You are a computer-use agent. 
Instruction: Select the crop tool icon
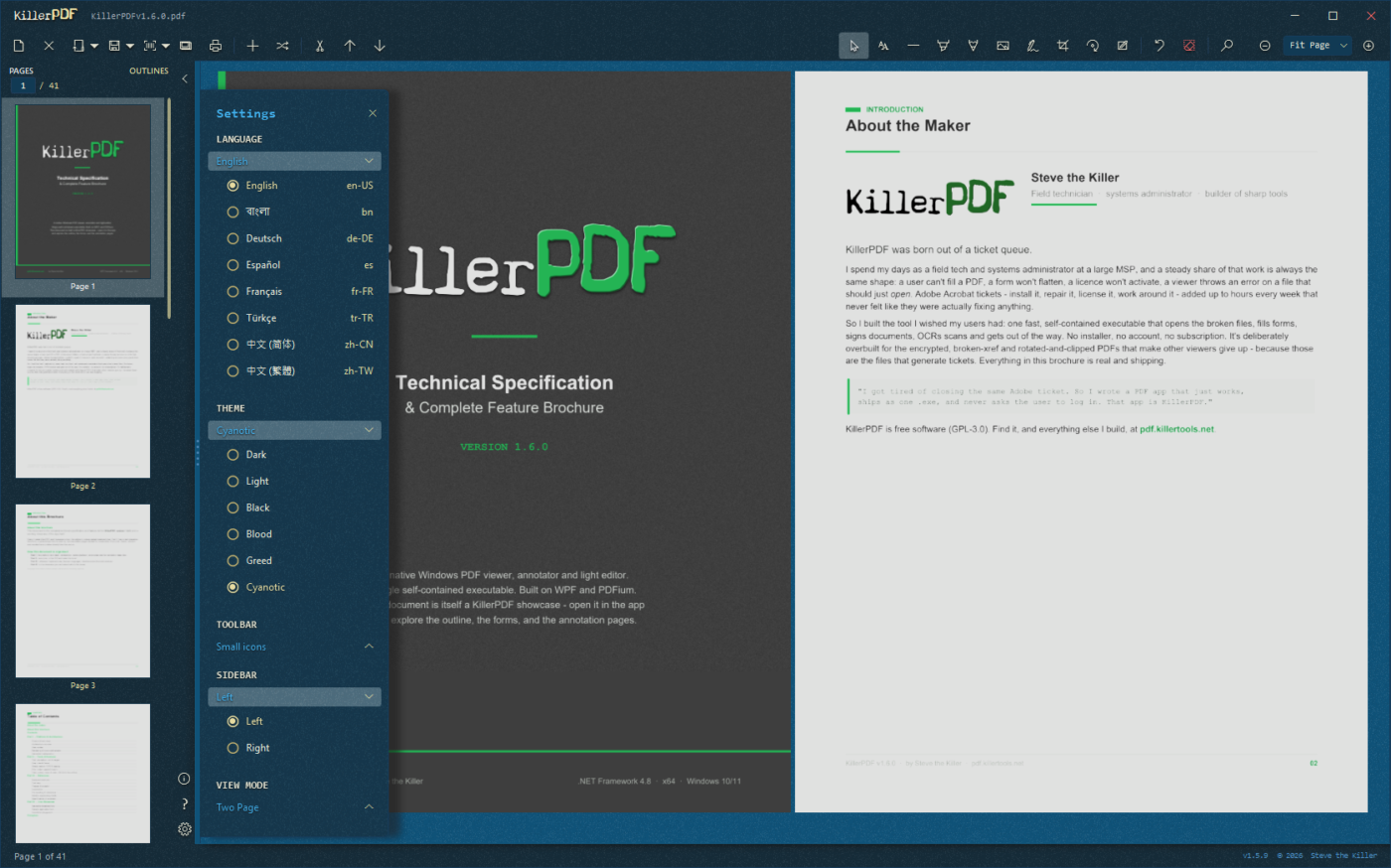coord(1062,46)
